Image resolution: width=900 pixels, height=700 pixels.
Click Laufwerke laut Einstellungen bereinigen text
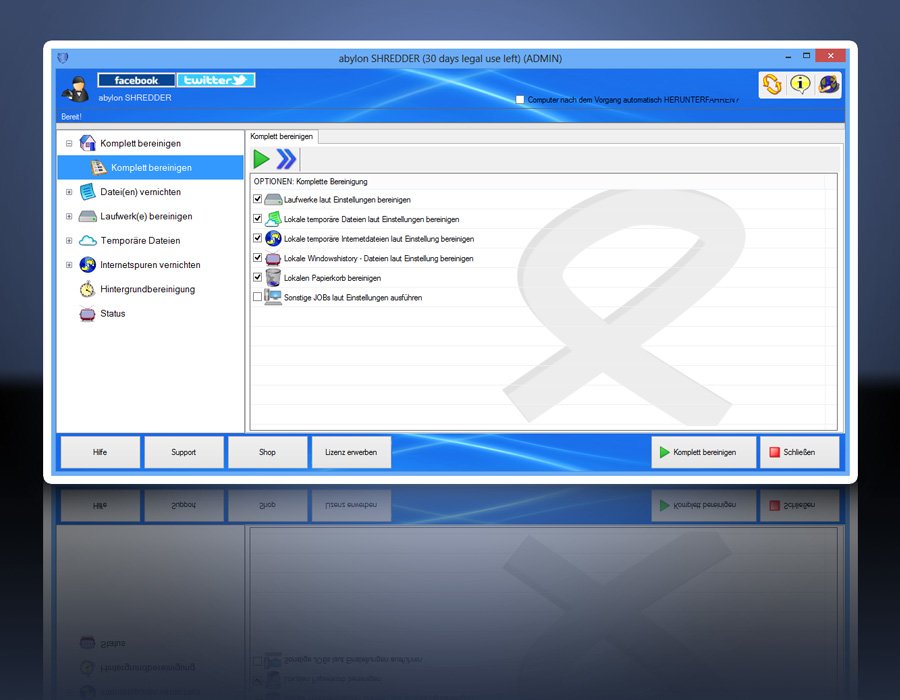[347, 200]
